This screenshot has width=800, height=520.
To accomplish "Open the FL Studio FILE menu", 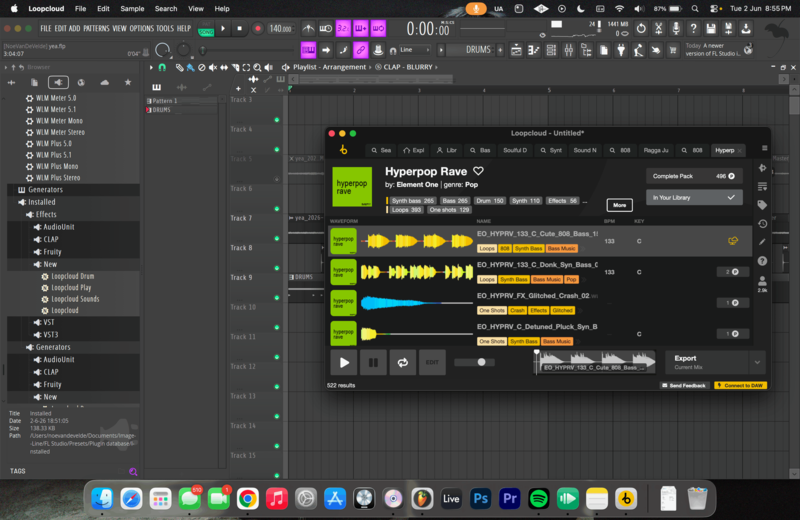I will (x=46, y=29).
